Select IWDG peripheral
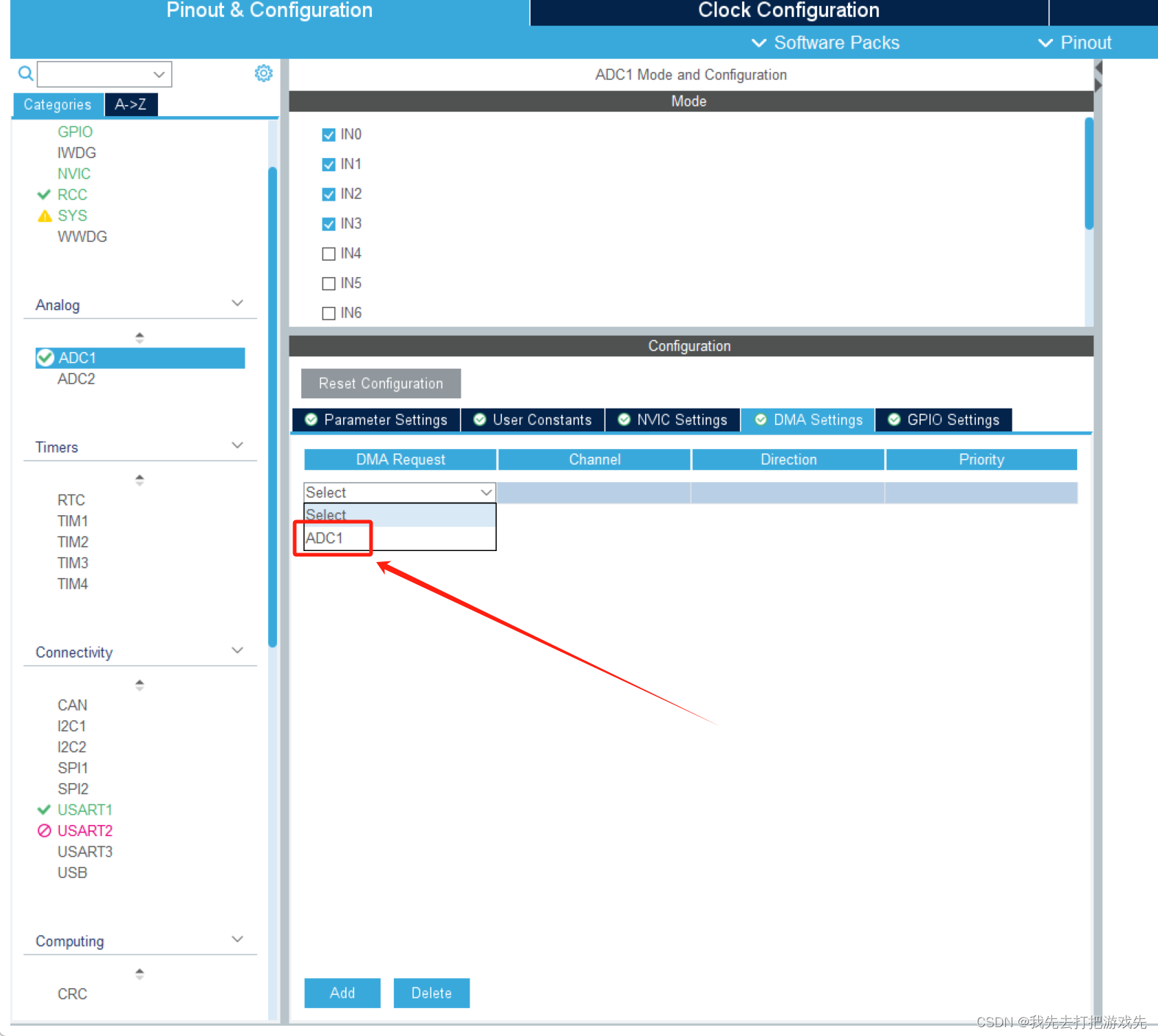 (x=77, y=153)
